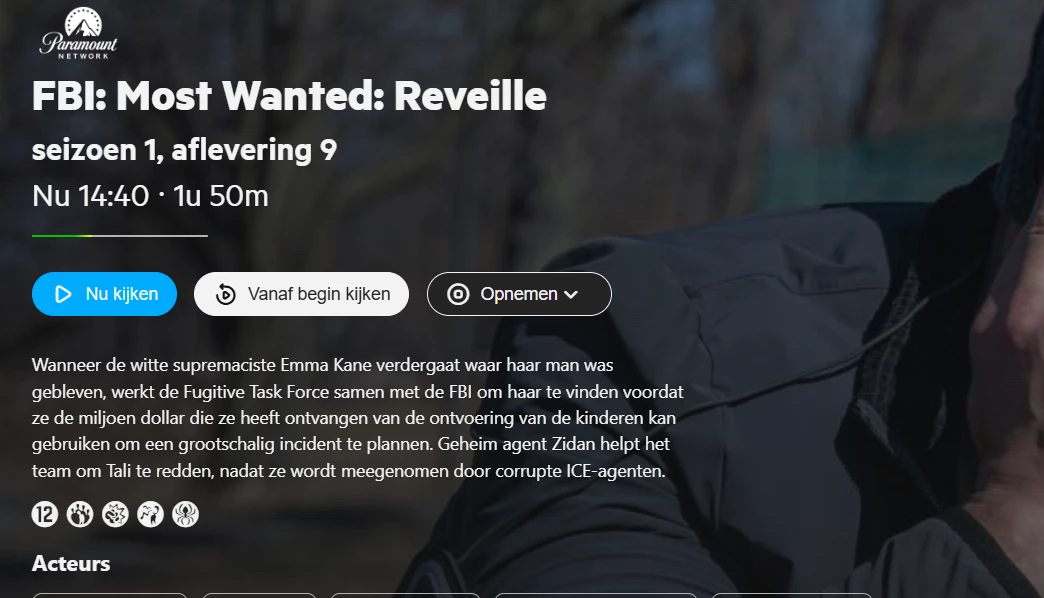Click the episode synopsis about Emma Kane
Image resolution: width=1044 pixels, height=598 pixels.
[x=358, y=418]
